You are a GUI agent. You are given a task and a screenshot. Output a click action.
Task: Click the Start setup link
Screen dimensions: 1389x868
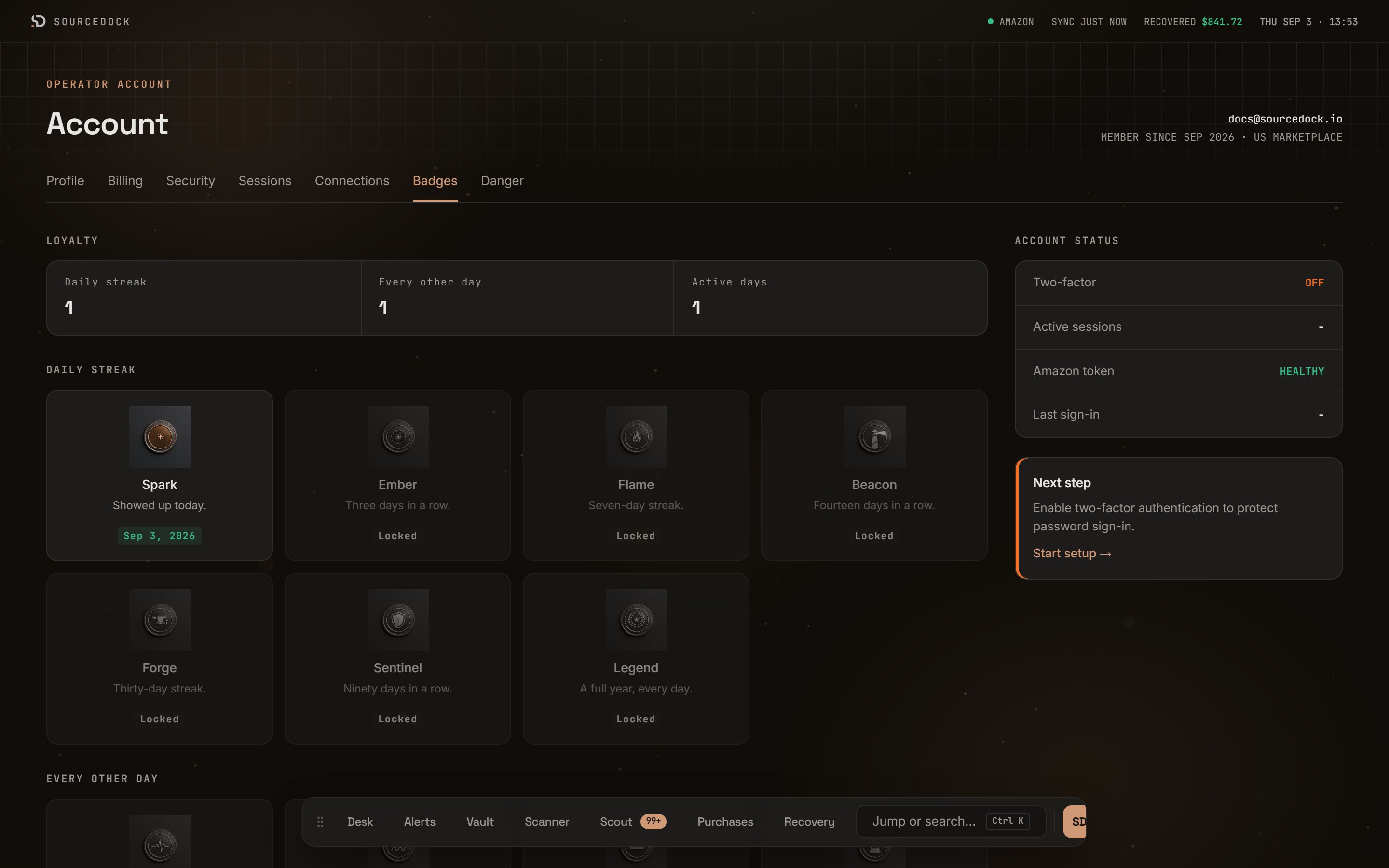1072,554
